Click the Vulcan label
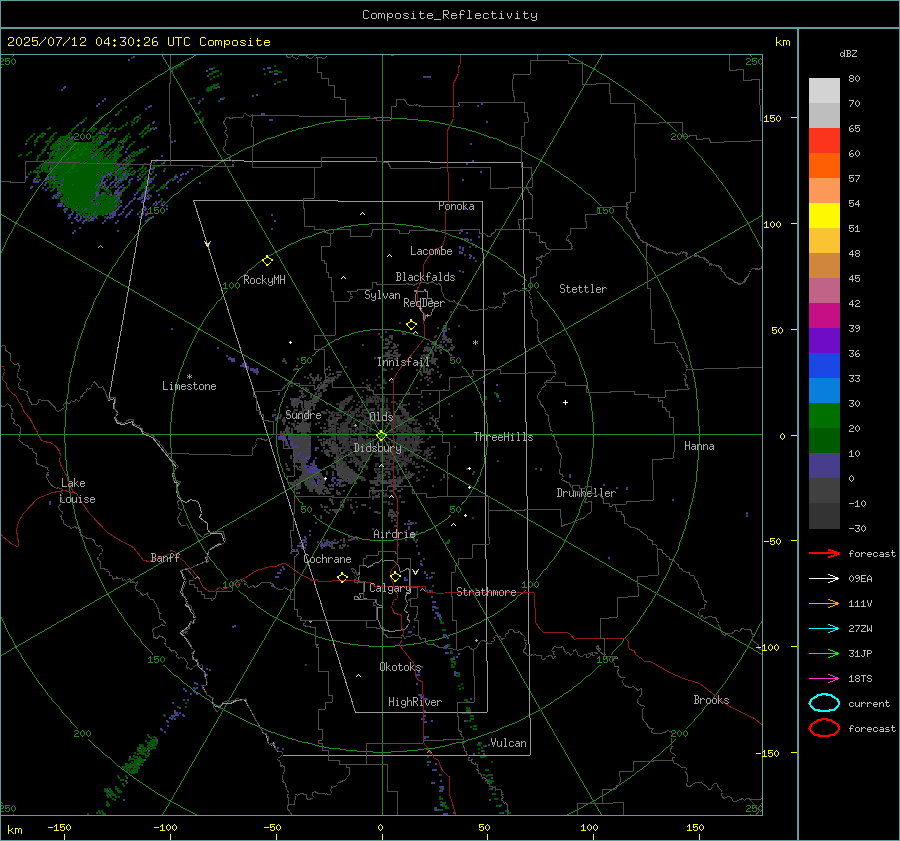 [508, 743]
